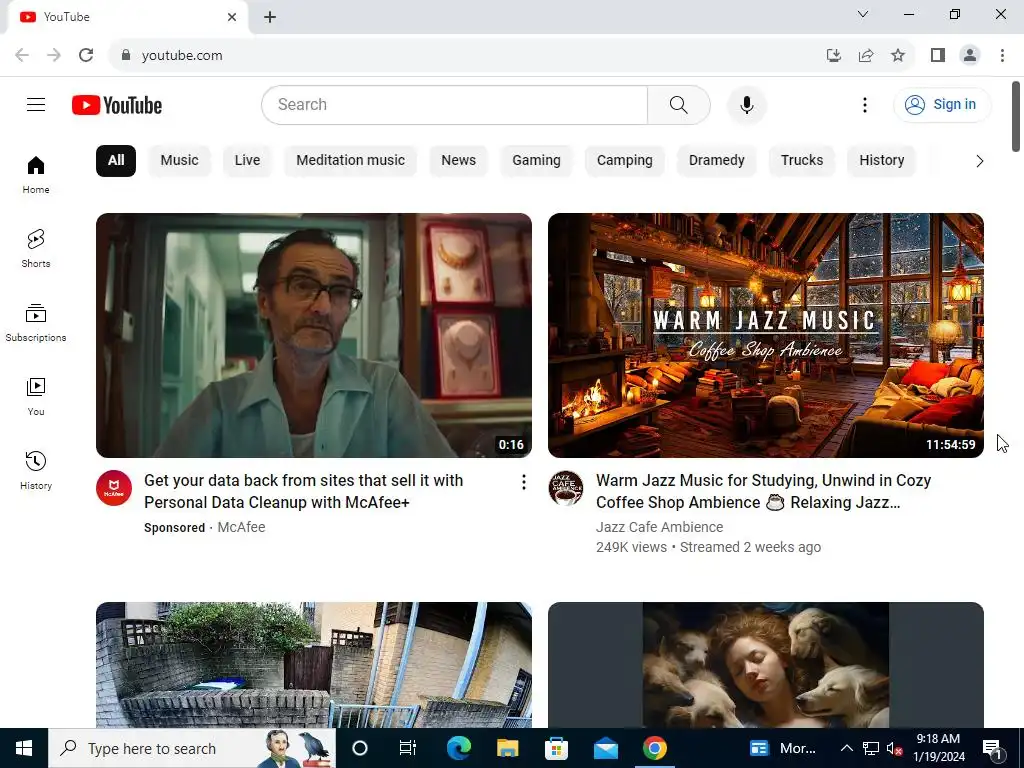Open the Windows Start menu

pos(24,748)
